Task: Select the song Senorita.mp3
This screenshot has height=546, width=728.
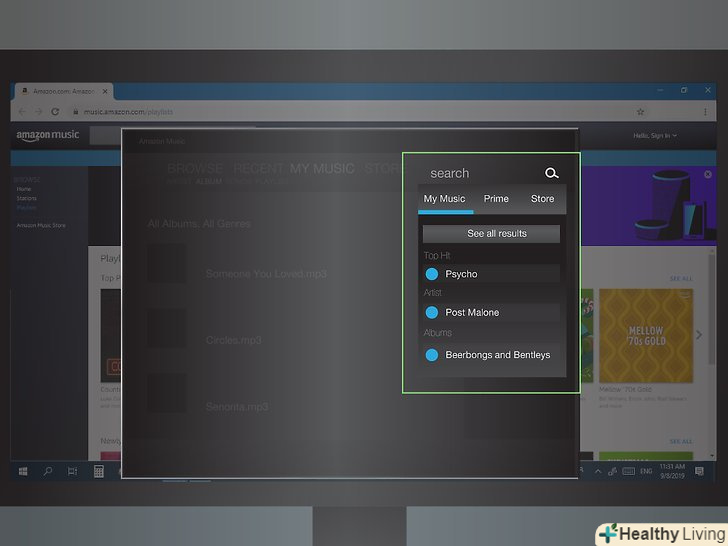Action: pyautogui.click(x=237, y=407)
